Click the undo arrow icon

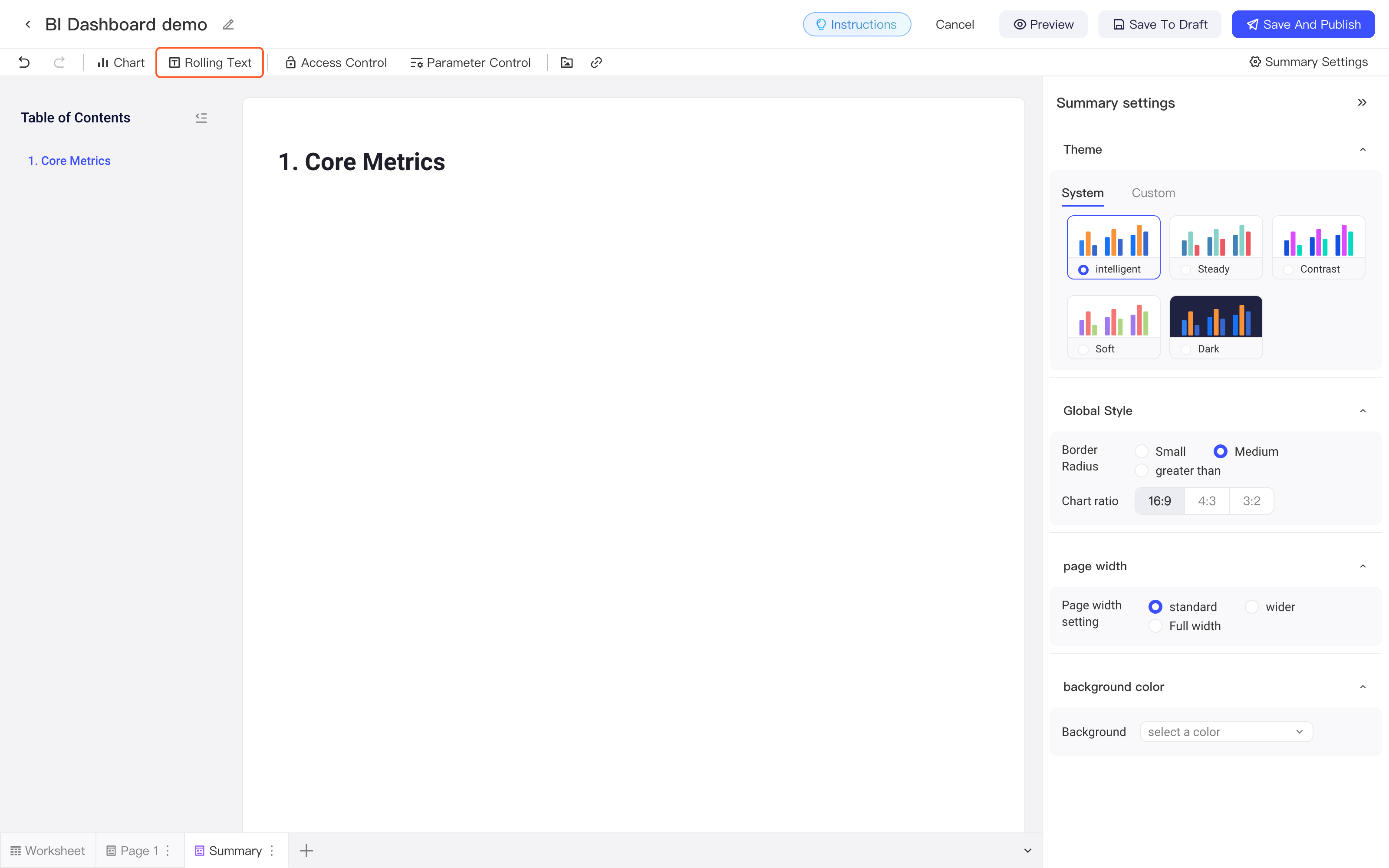[x=24, y=62]
